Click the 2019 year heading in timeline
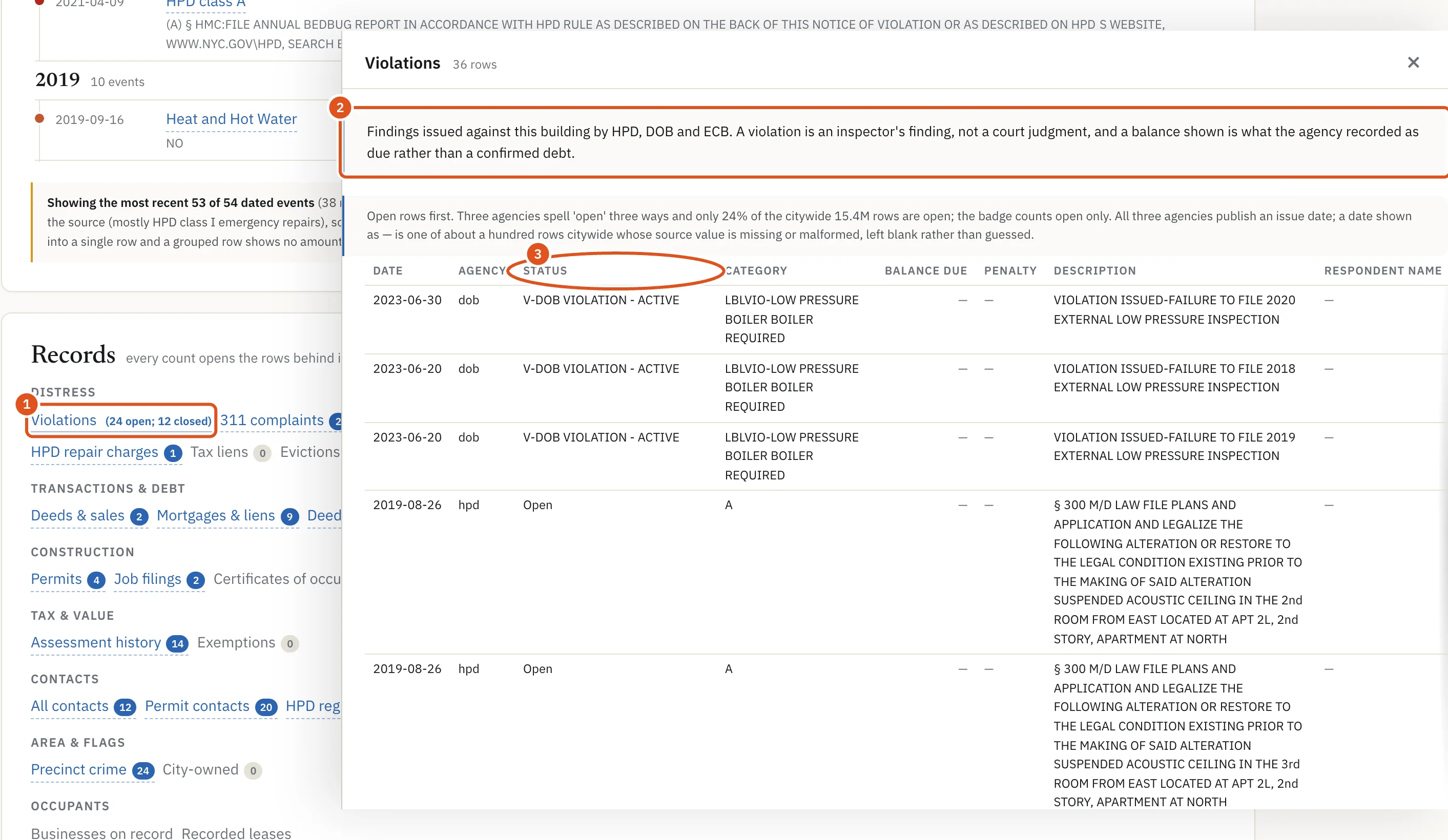The height and width of the screenshot is (840, 1448). (57, 79)
